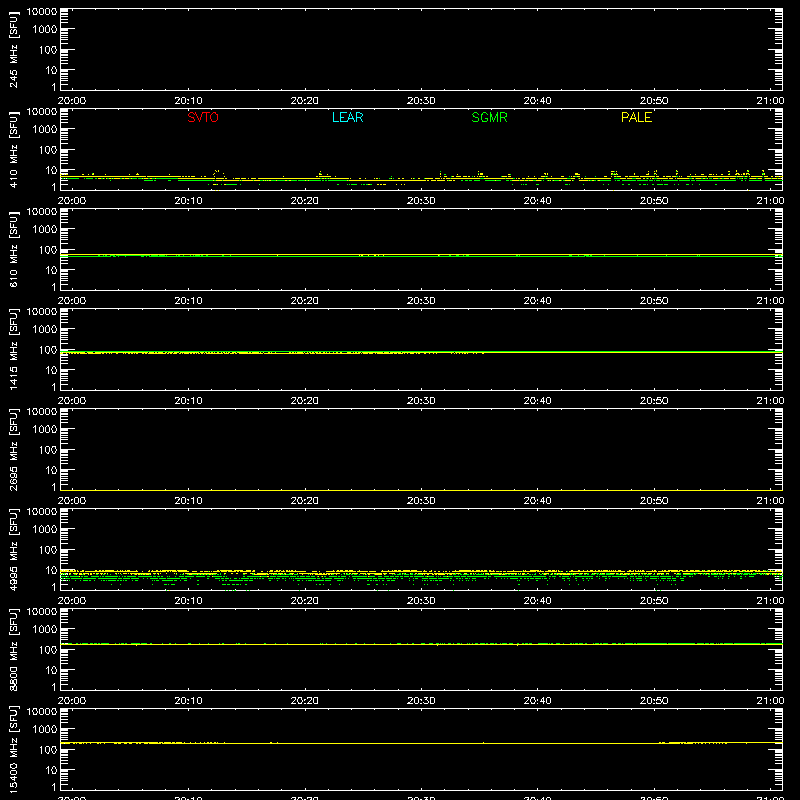Click 21:00 tick under the 245 MHz panel
Image resolution: width=800 pixels, height=800 pixels.
coord(770,101)
